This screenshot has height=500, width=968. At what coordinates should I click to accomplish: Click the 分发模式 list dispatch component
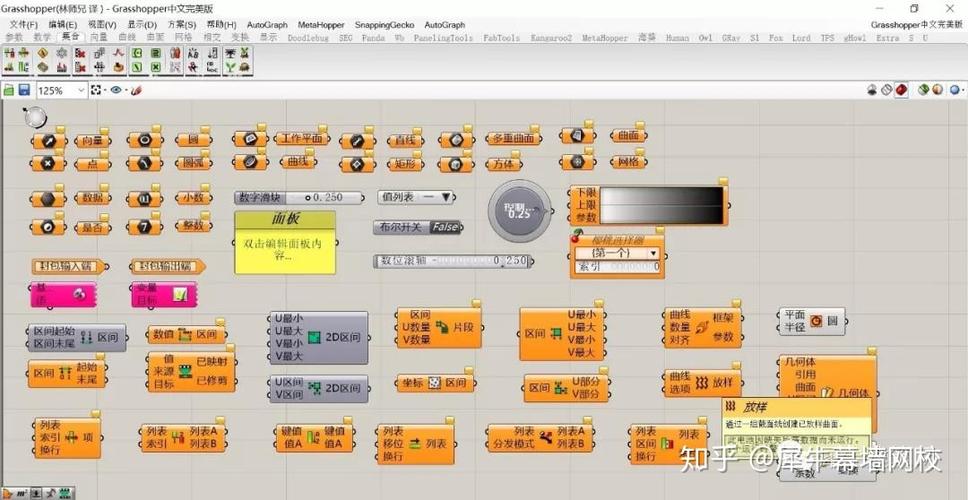coord(540,437)
